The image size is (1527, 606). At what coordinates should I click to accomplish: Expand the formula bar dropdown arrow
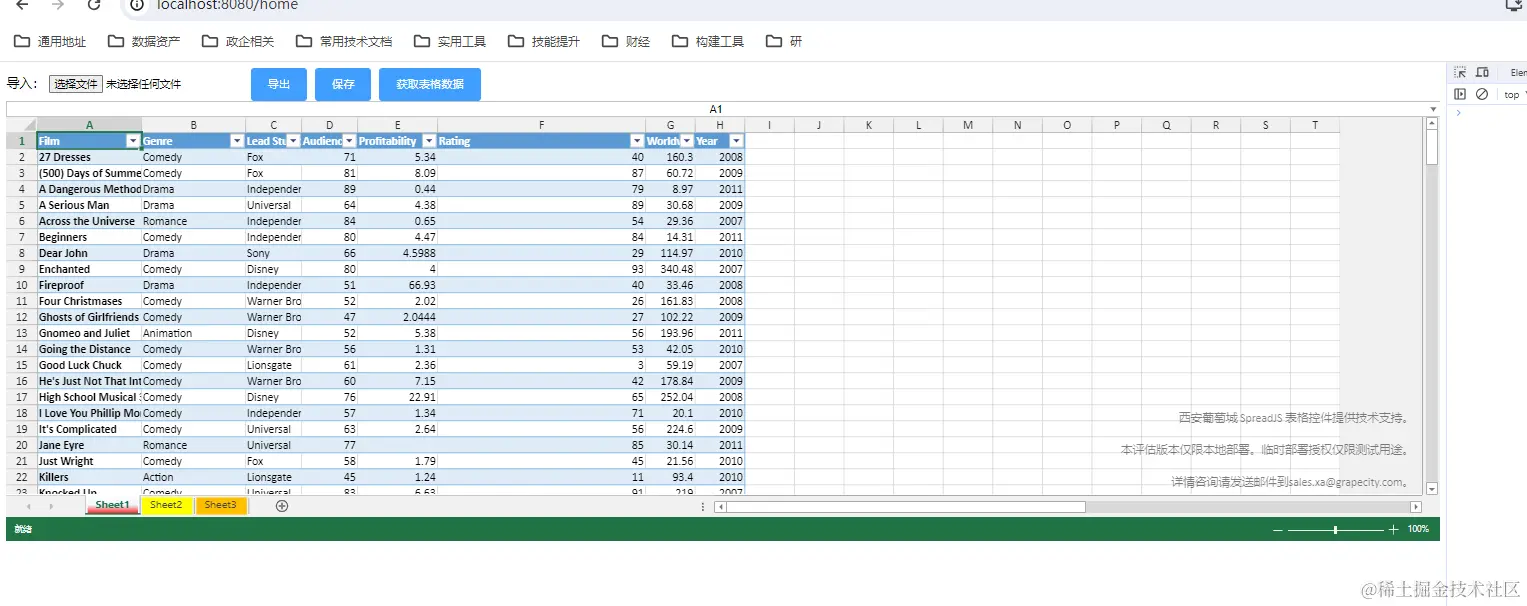(1433, 109)
